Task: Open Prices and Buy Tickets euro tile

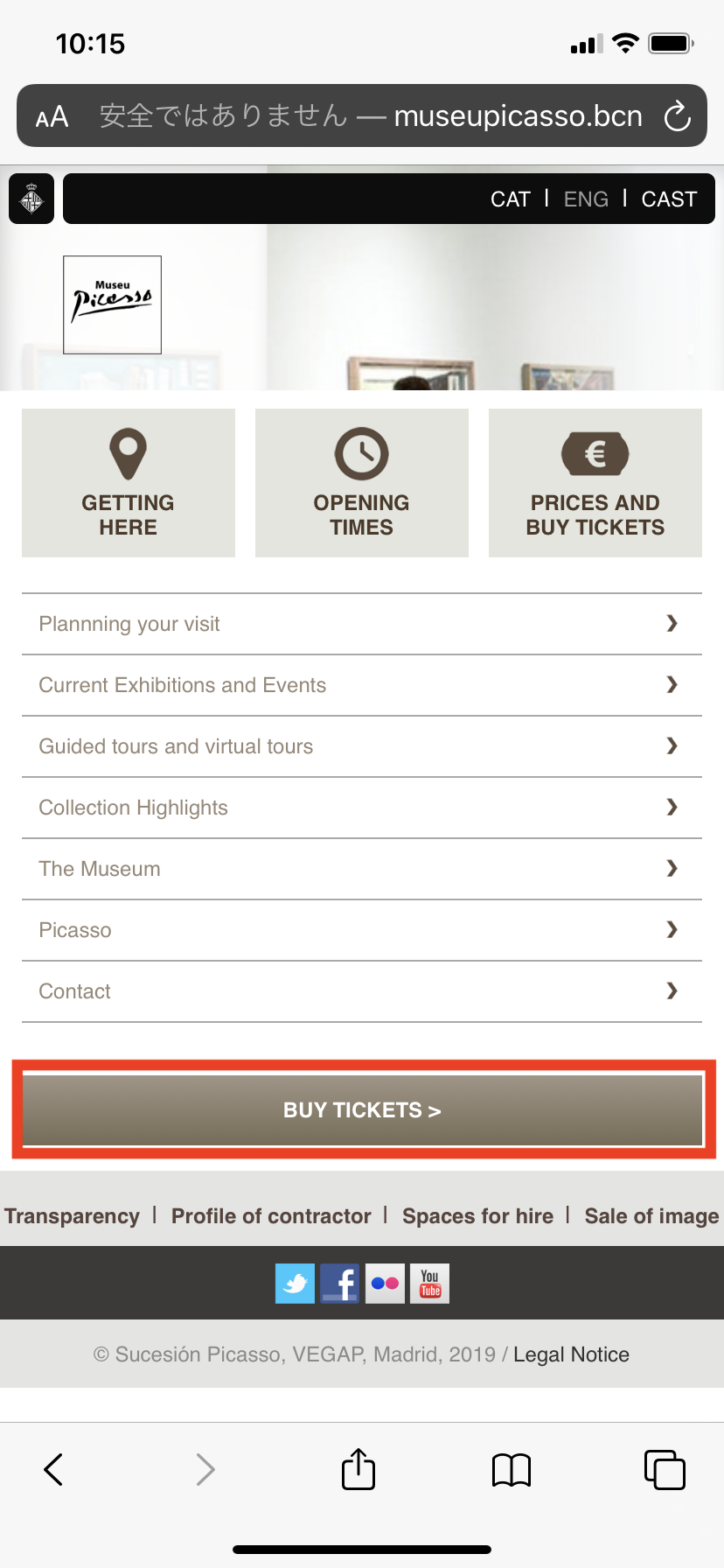Action: [595, 483]
